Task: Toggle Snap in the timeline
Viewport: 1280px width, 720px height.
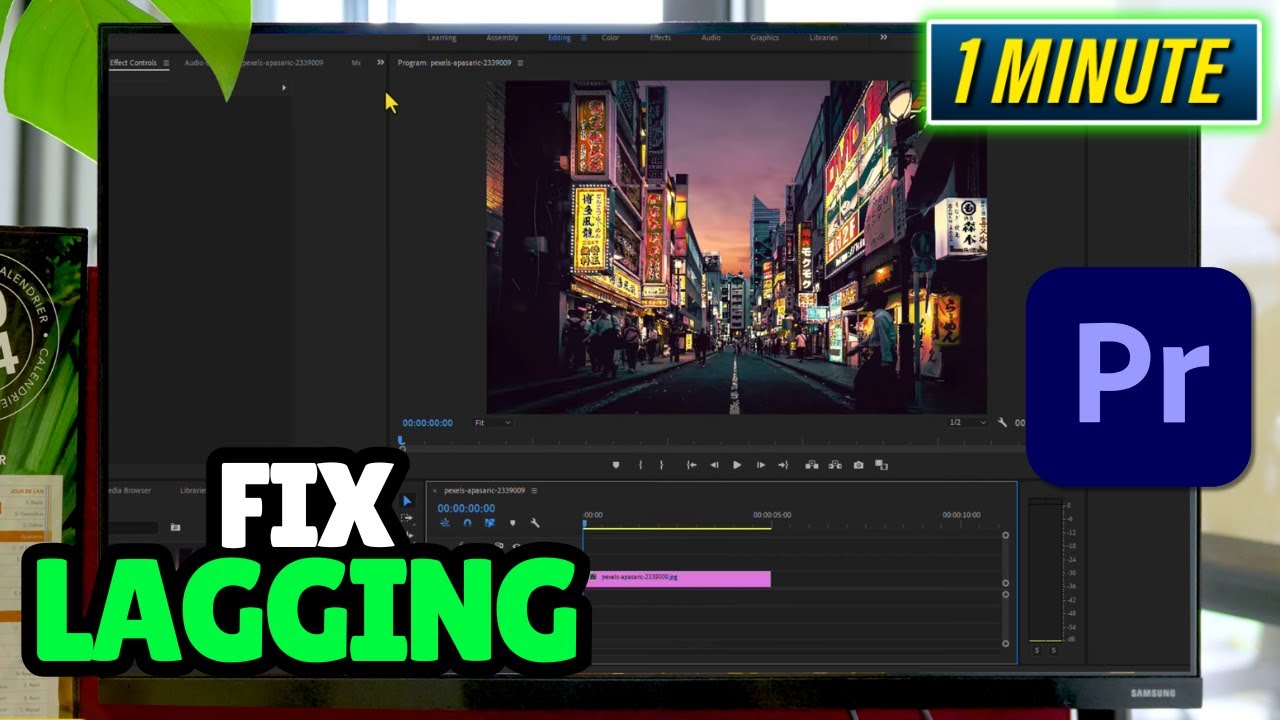Action: tap(466, 523)
